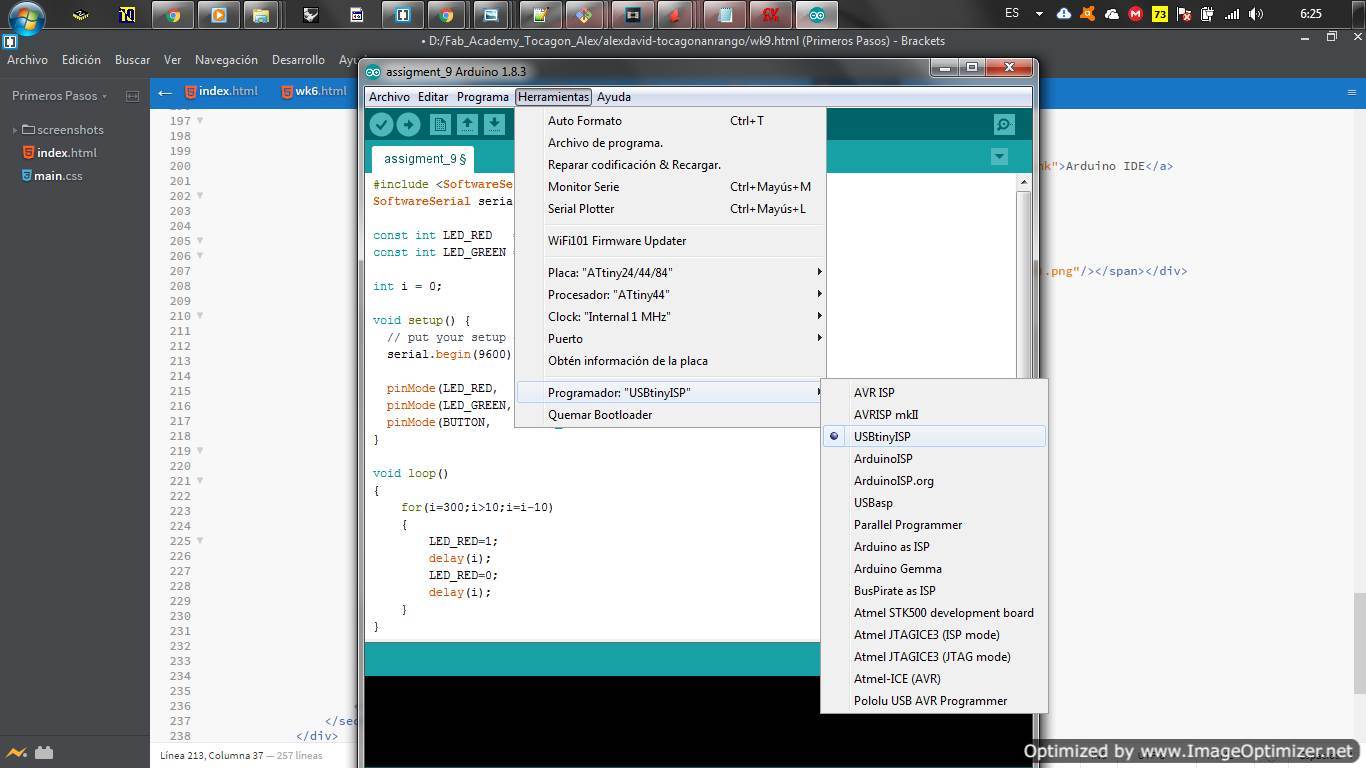Open the Brackets Extension Manager icon
Image resolution: width=1366 pixels, height=768 pixels.
point(43,752)
